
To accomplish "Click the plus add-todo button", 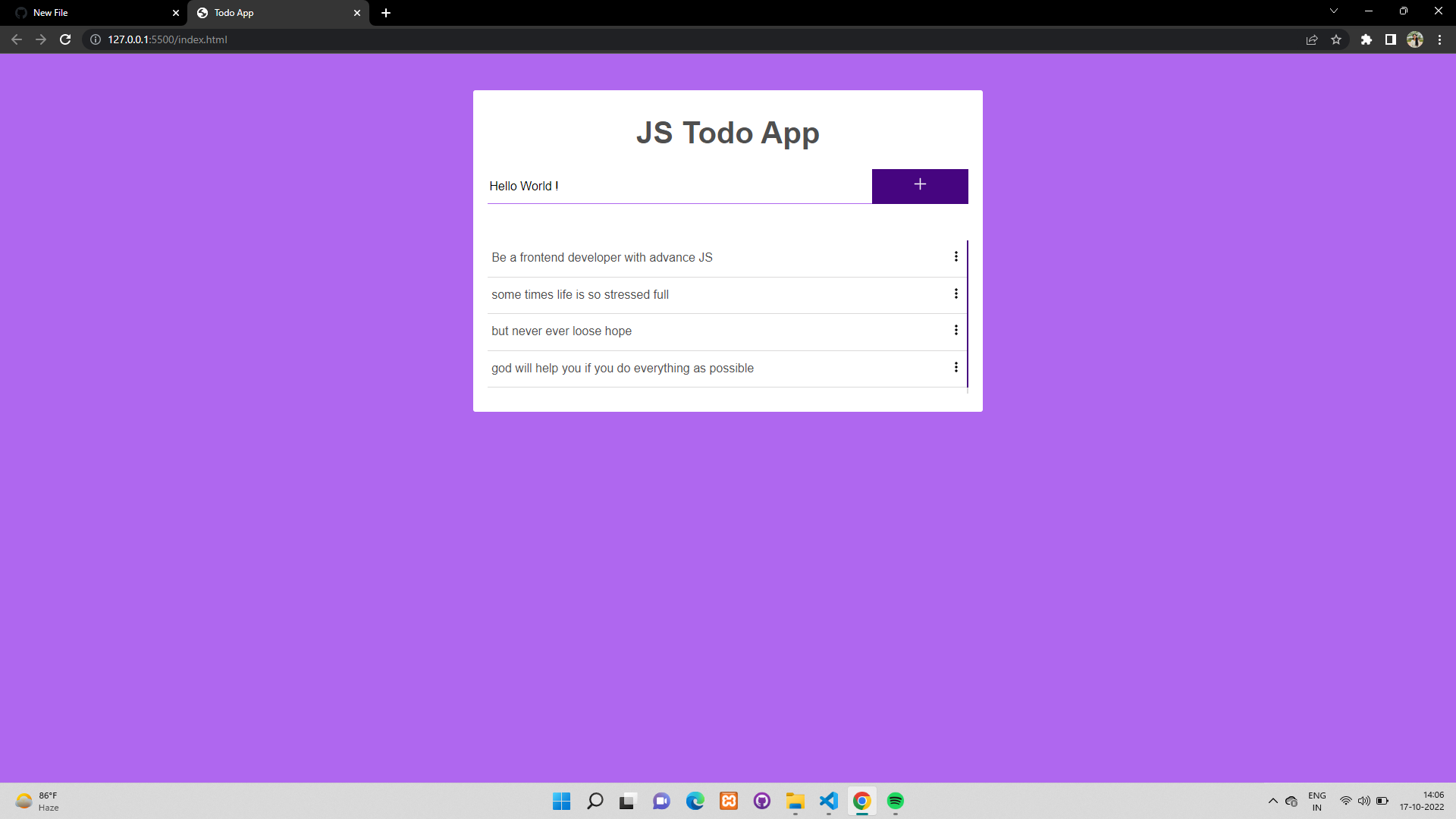I will 919,186.
